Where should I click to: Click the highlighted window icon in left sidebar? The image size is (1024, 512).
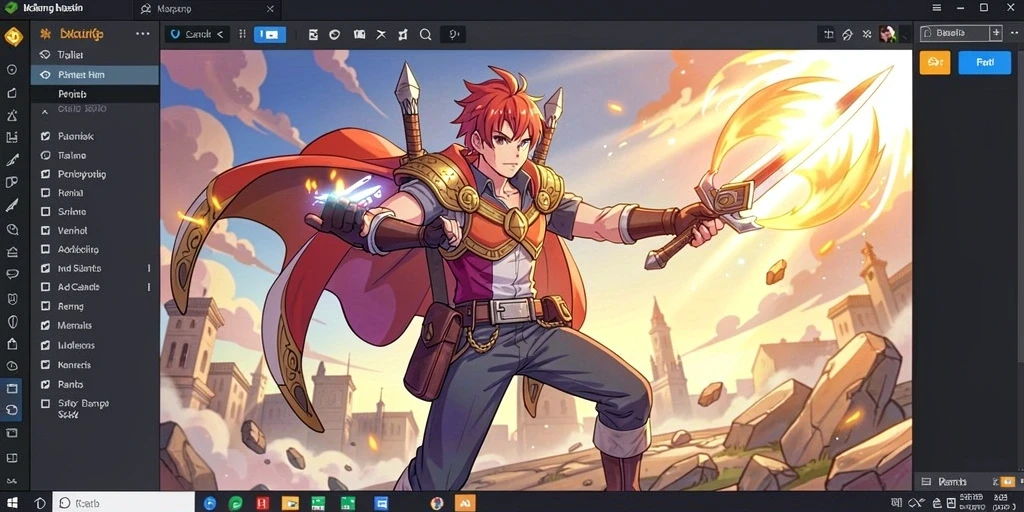[x=12, y=389]
